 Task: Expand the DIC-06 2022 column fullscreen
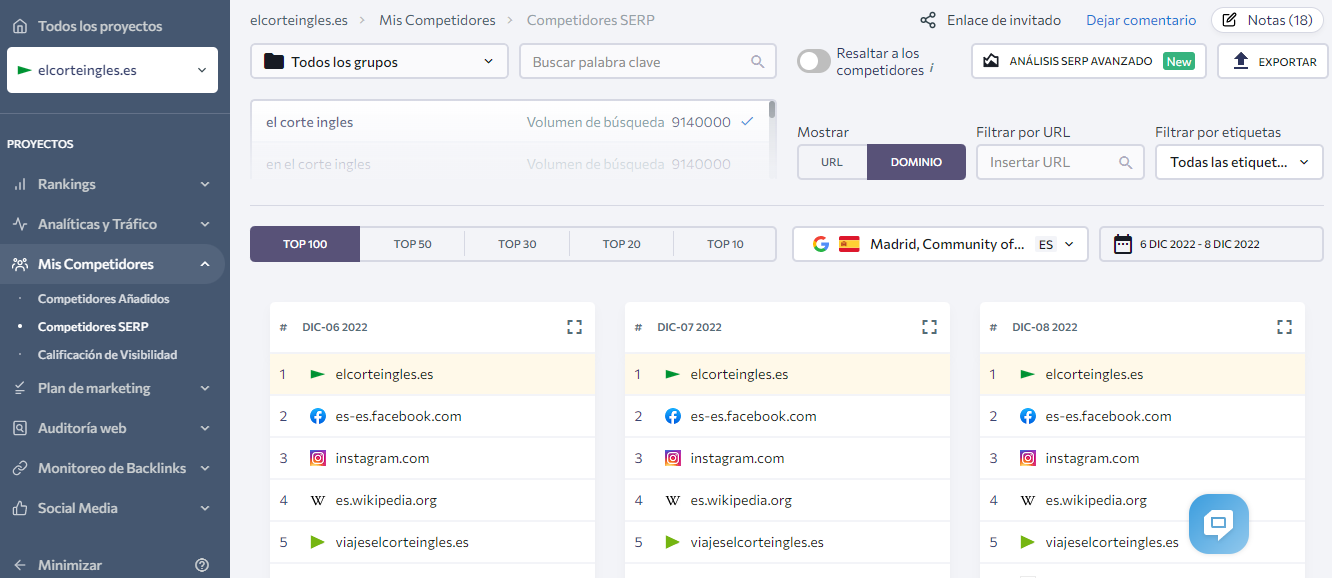[x=574, y=327]
